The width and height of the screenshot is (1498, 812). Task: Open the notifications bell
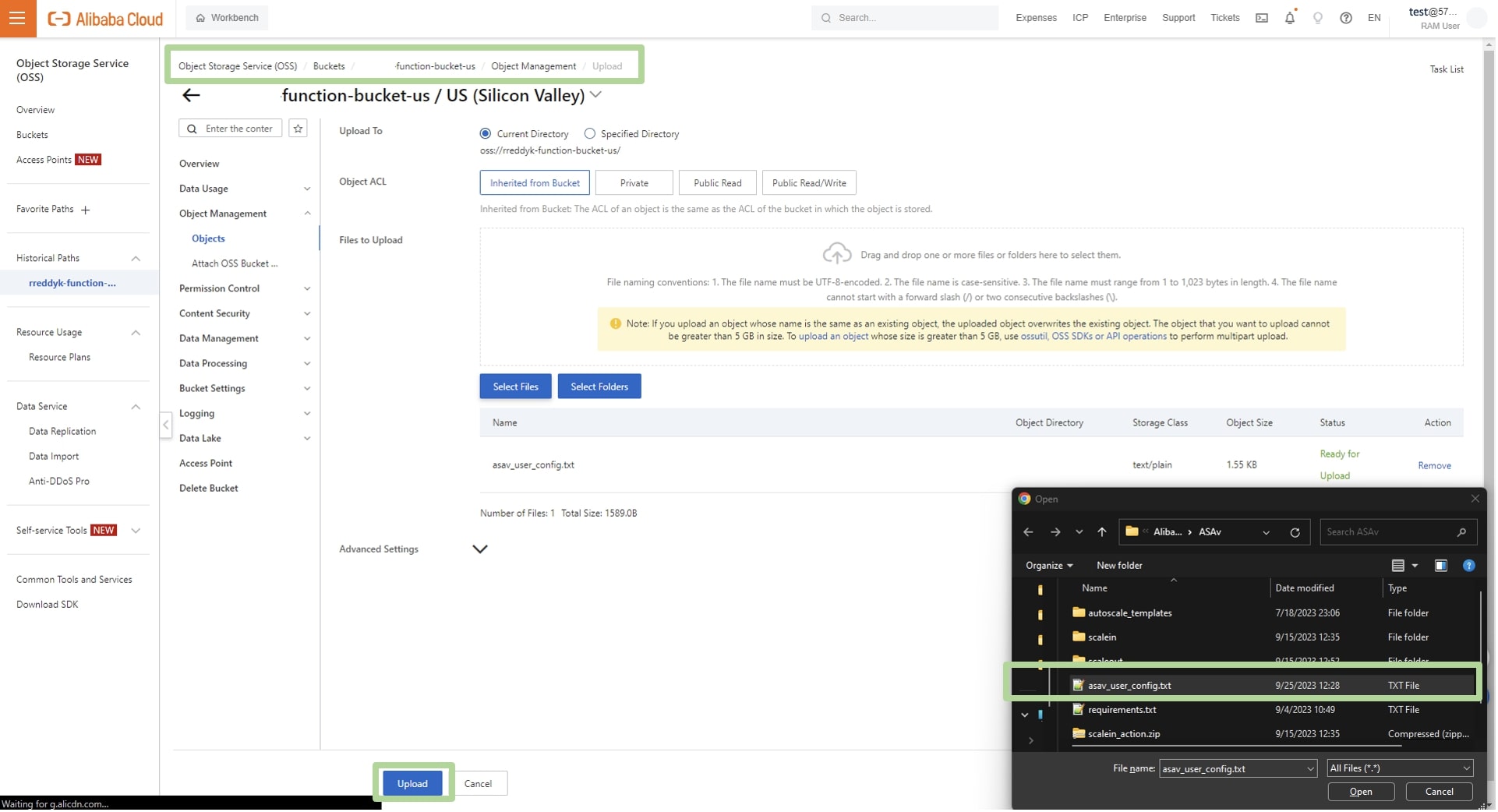pos(1289,17)
